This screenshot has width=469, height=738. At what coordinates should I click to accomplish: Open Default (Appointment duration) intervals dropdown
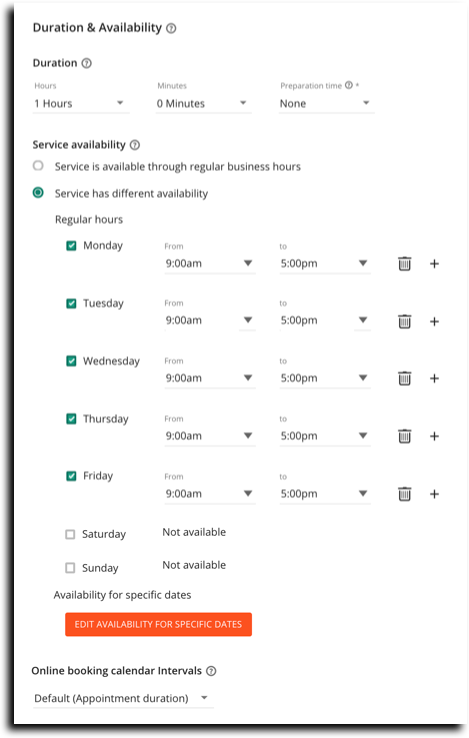point(122,698)
